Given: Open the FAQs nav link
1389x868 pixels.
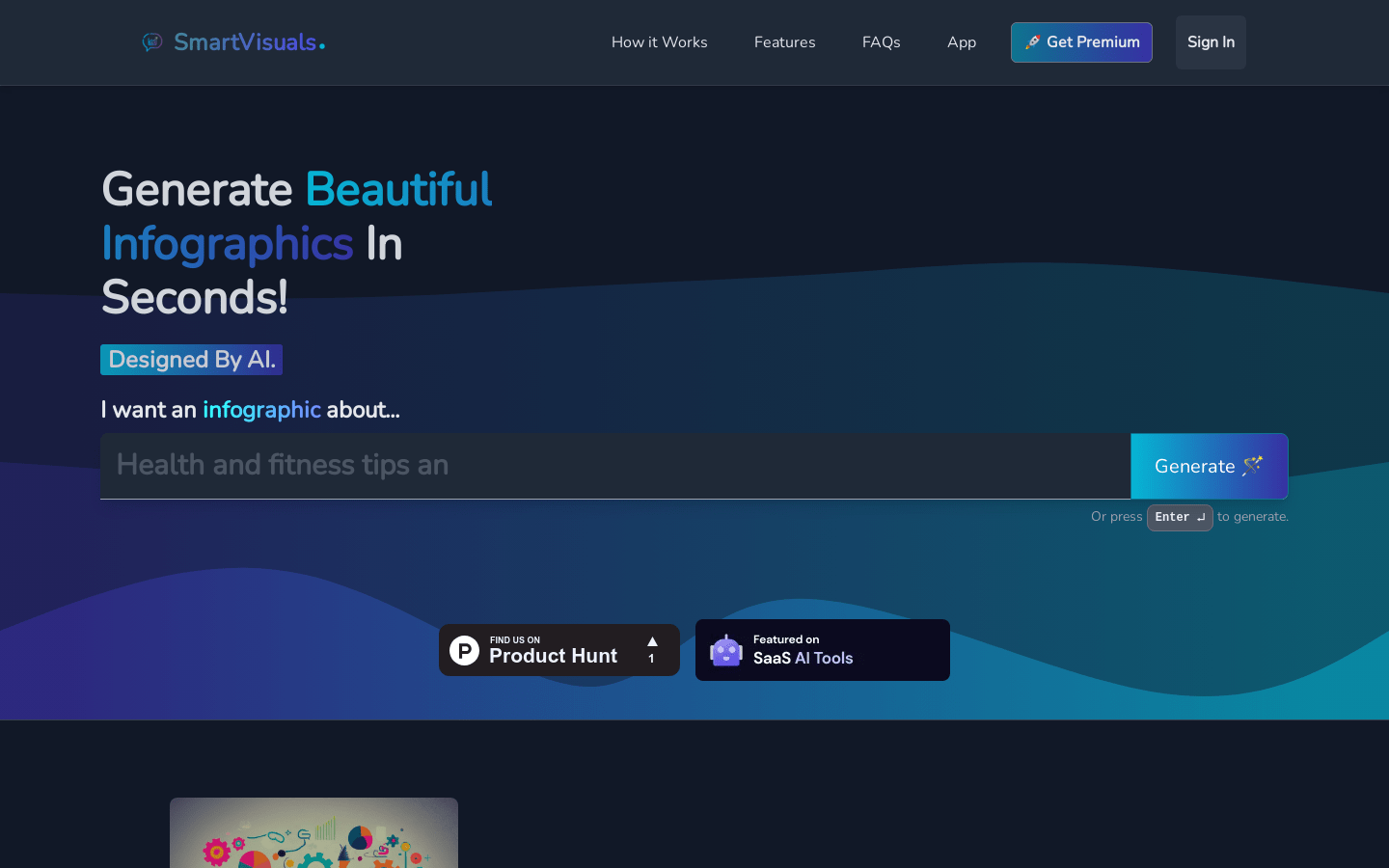Looking at the screenshot, I should [x=882, y=42].
